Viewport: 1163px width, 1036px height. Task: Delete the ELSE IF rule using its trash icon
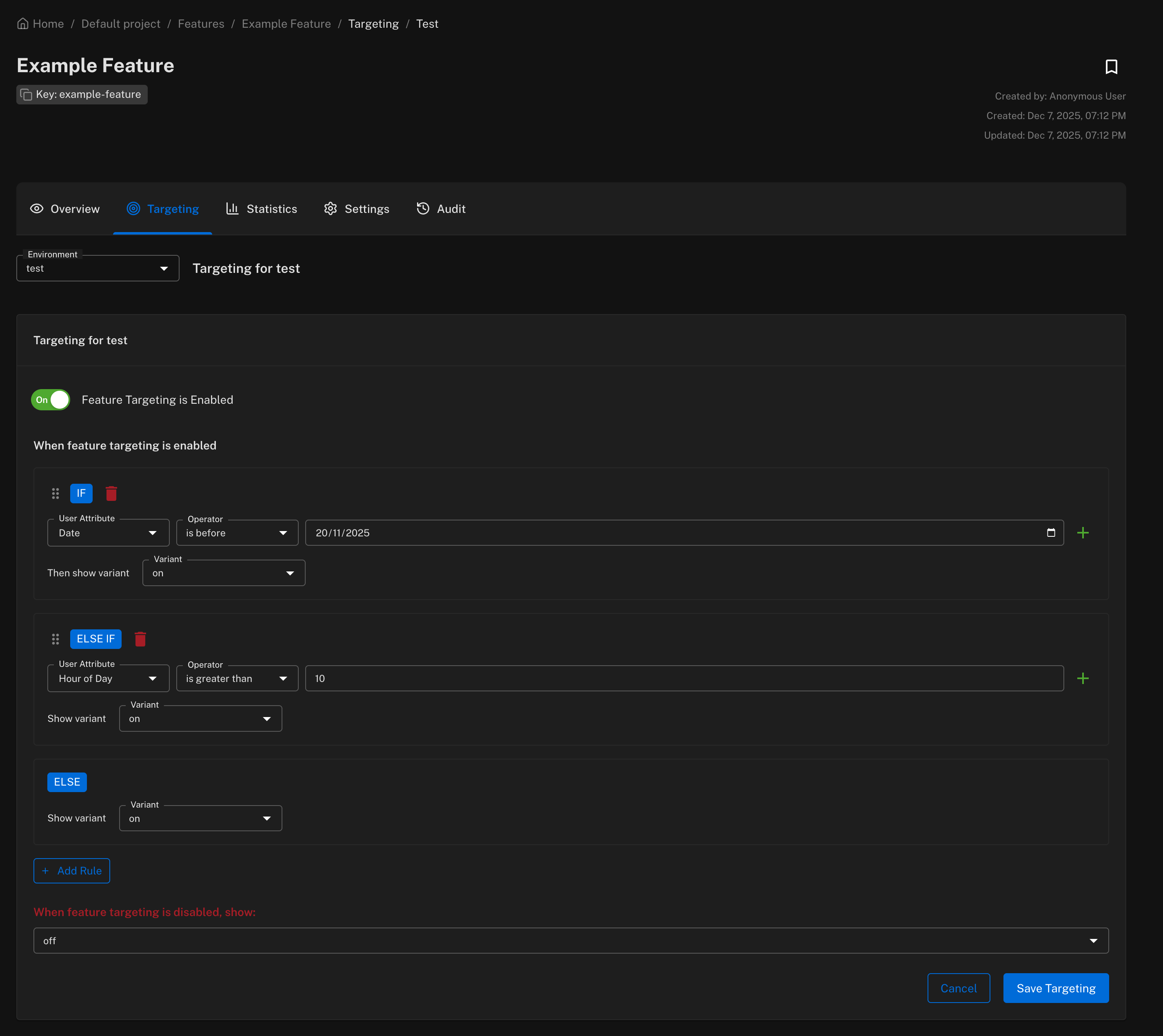(x=140, y=639)
